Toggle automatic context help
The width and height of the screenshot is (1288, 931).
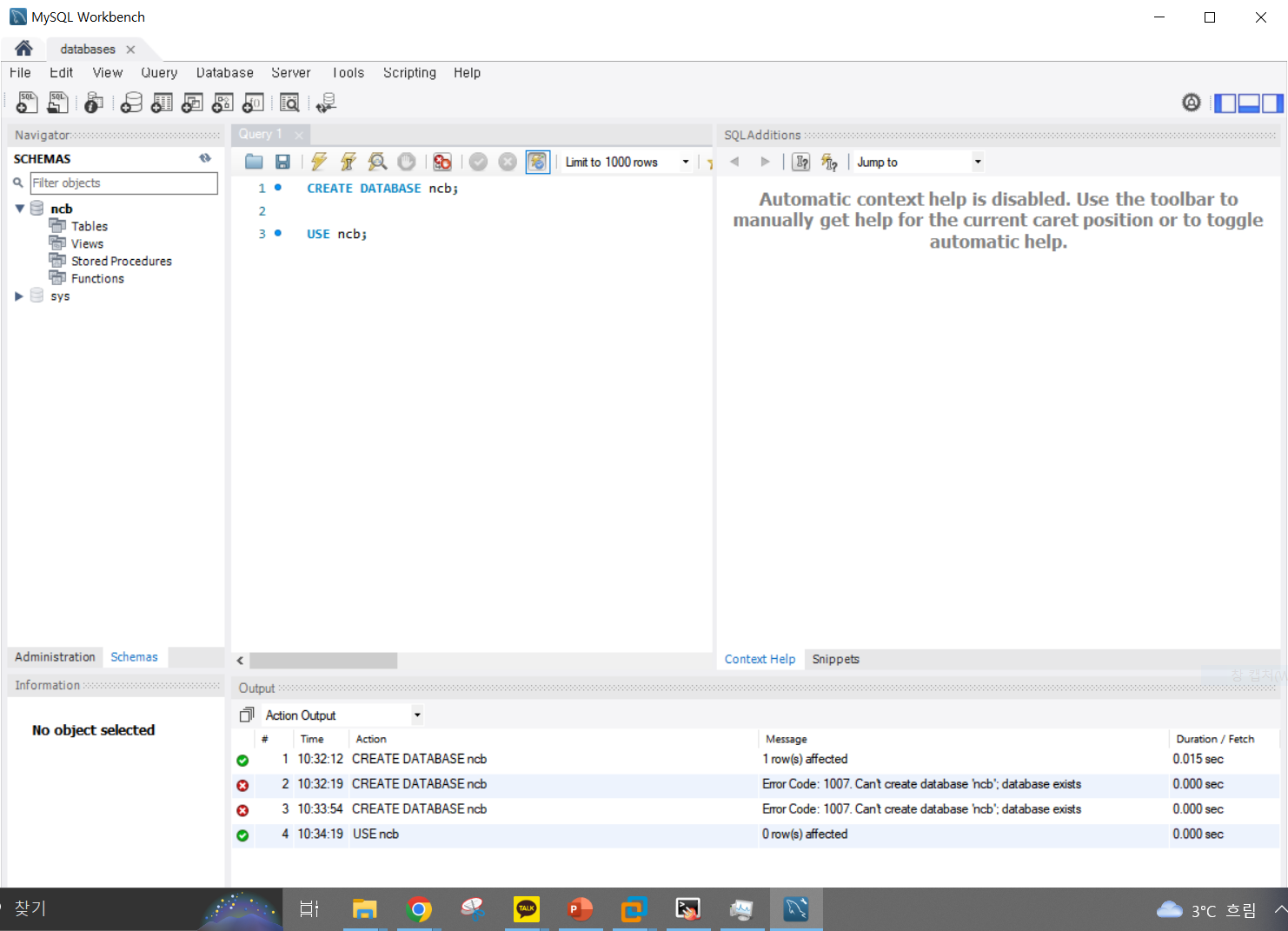pyautogui.click(x=830, y=162)
